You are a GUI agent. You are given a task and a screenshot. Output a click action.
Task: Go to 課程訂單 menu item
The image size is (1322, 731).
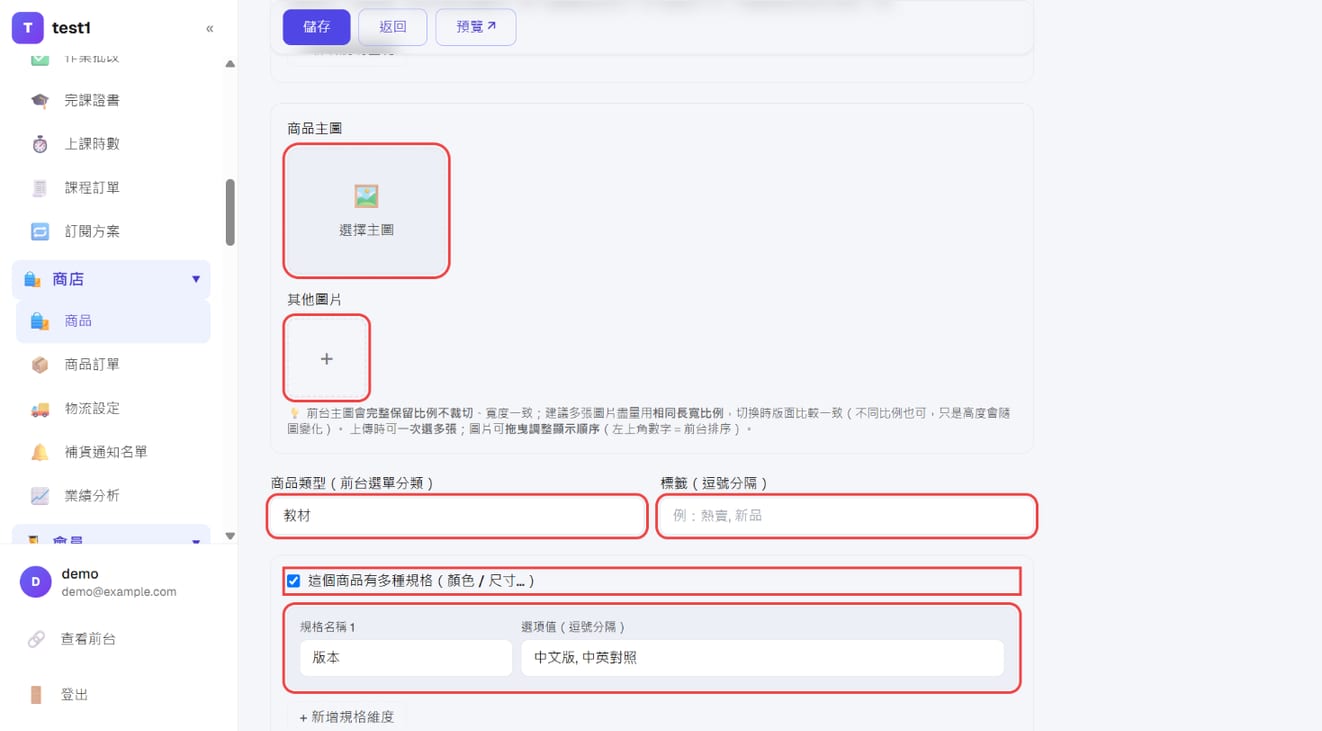coord(111,188)
